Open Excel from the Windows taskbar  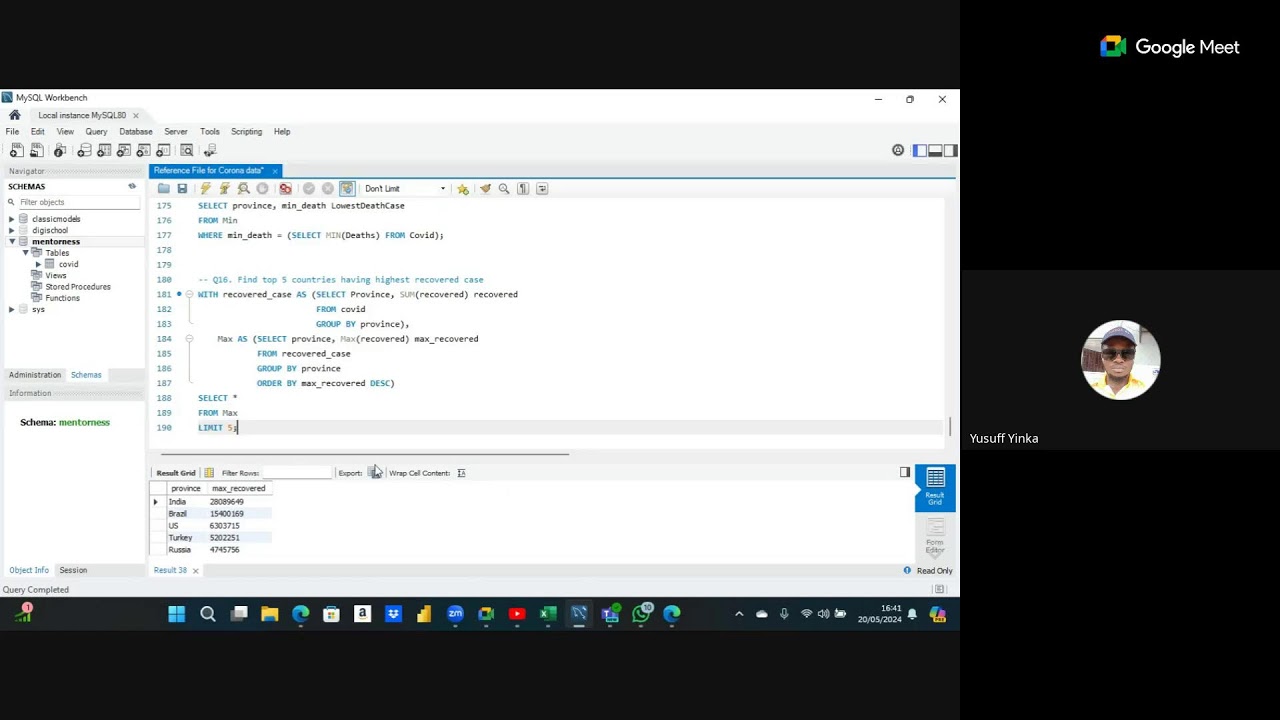[x=548, y=614]
